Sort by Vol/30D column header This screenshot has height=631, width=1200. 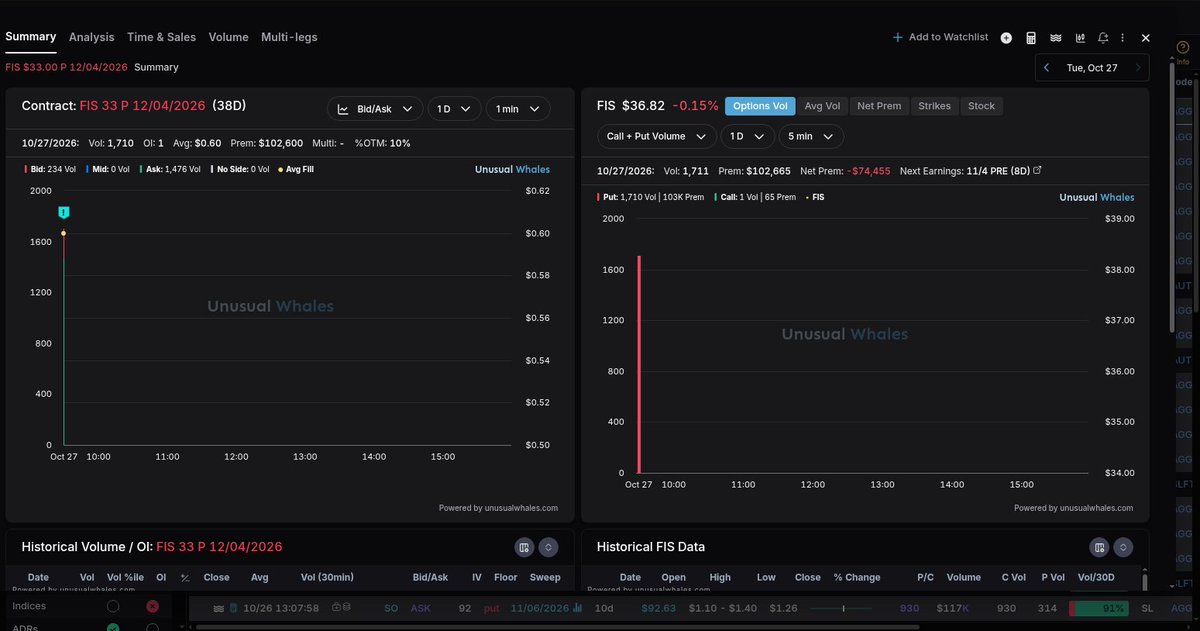click(1097, 577)
